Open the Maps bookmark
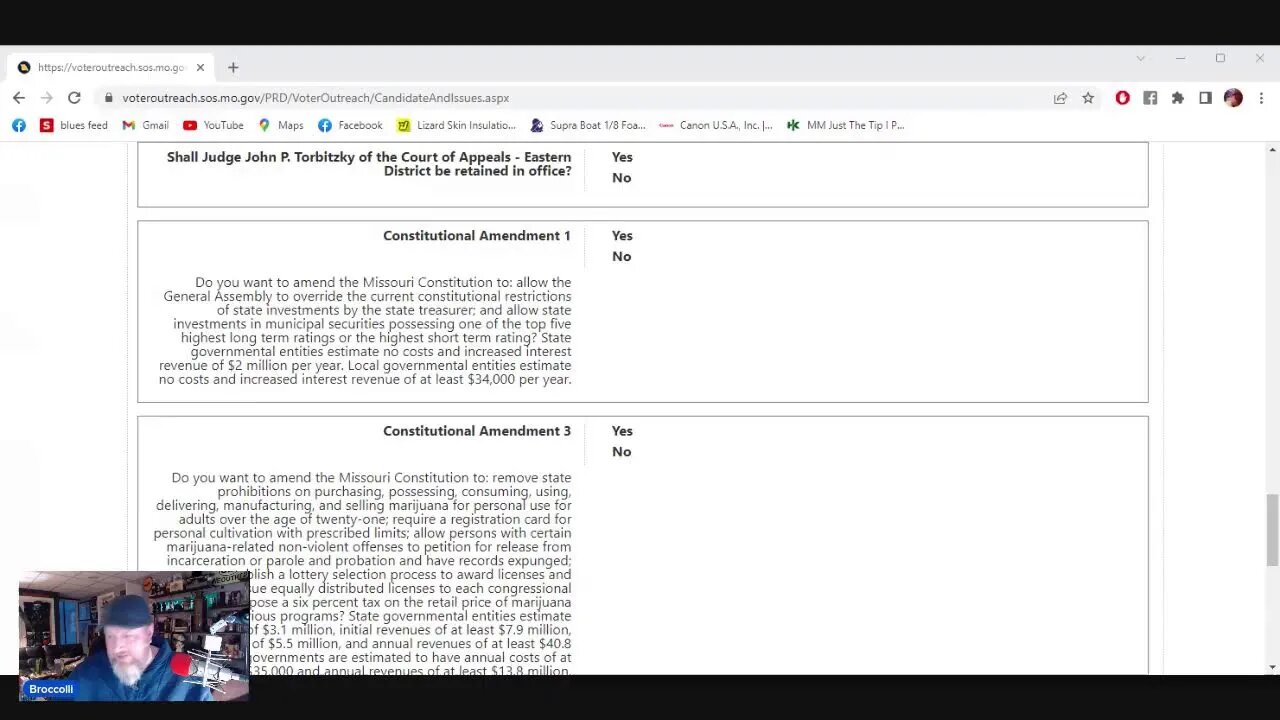The width and height of the screenshot is (1280, 720). pos(280,125)
